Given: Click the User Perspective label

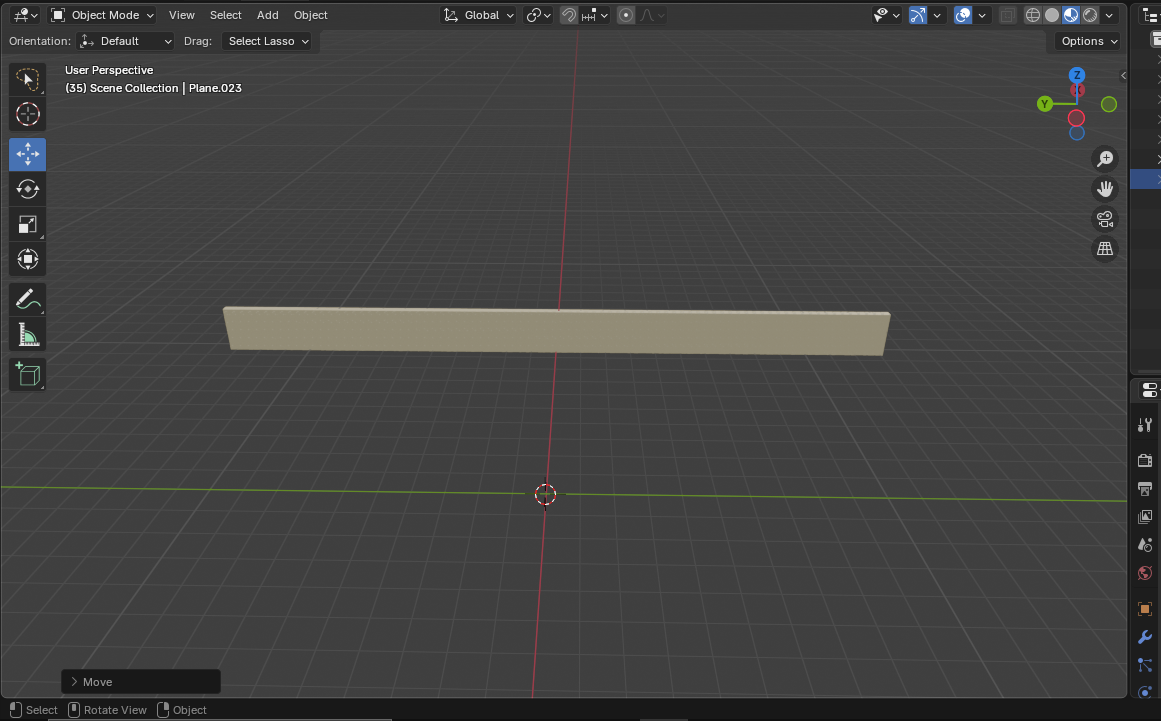Looking at the screenshot, I should click(109, 70).
